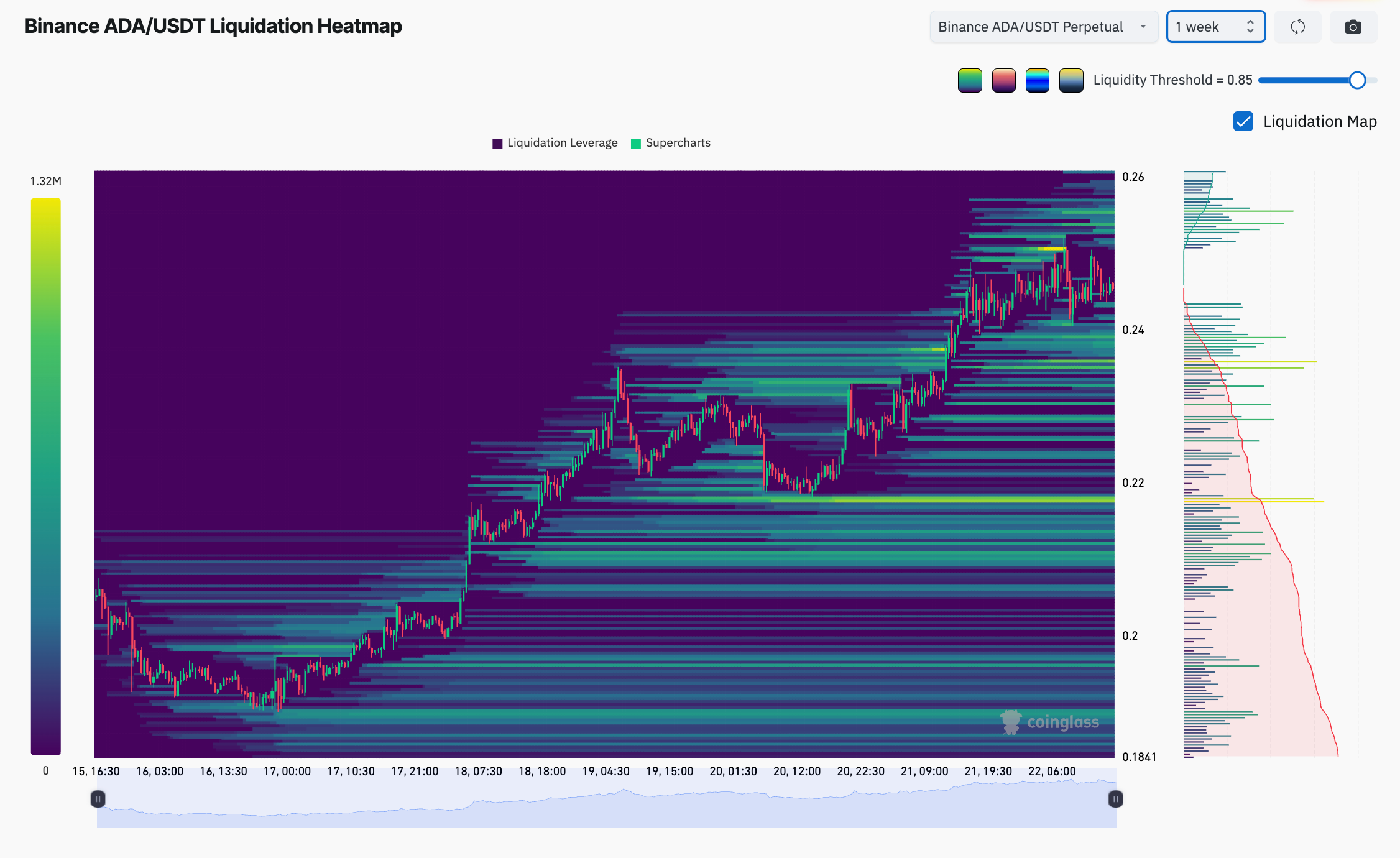Toggle the Liquidation Map checkbox

click(x=1243, y=121)
